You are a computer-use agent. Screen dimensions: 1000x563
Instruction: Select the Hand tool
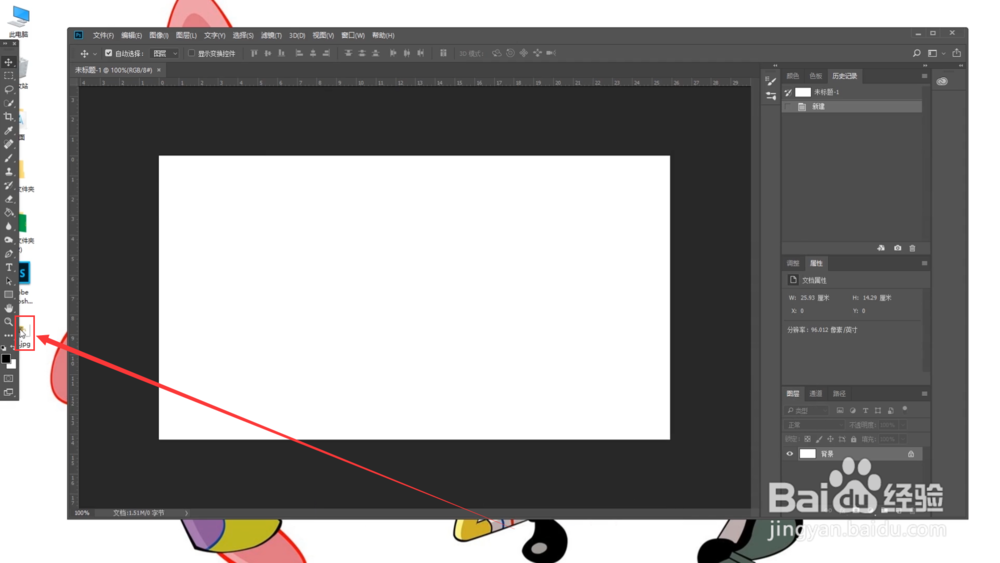pyautogui.click(x=8, y=309)
